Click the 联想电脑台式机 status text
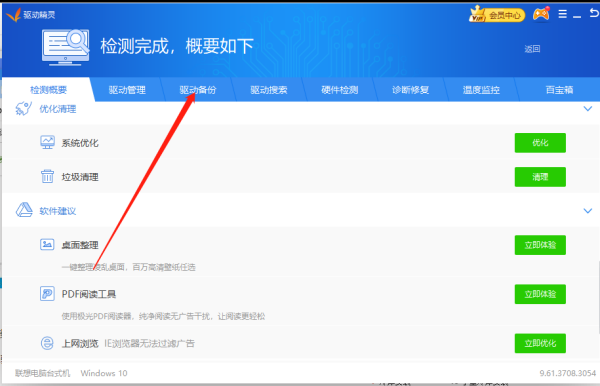 click(42, 373)
